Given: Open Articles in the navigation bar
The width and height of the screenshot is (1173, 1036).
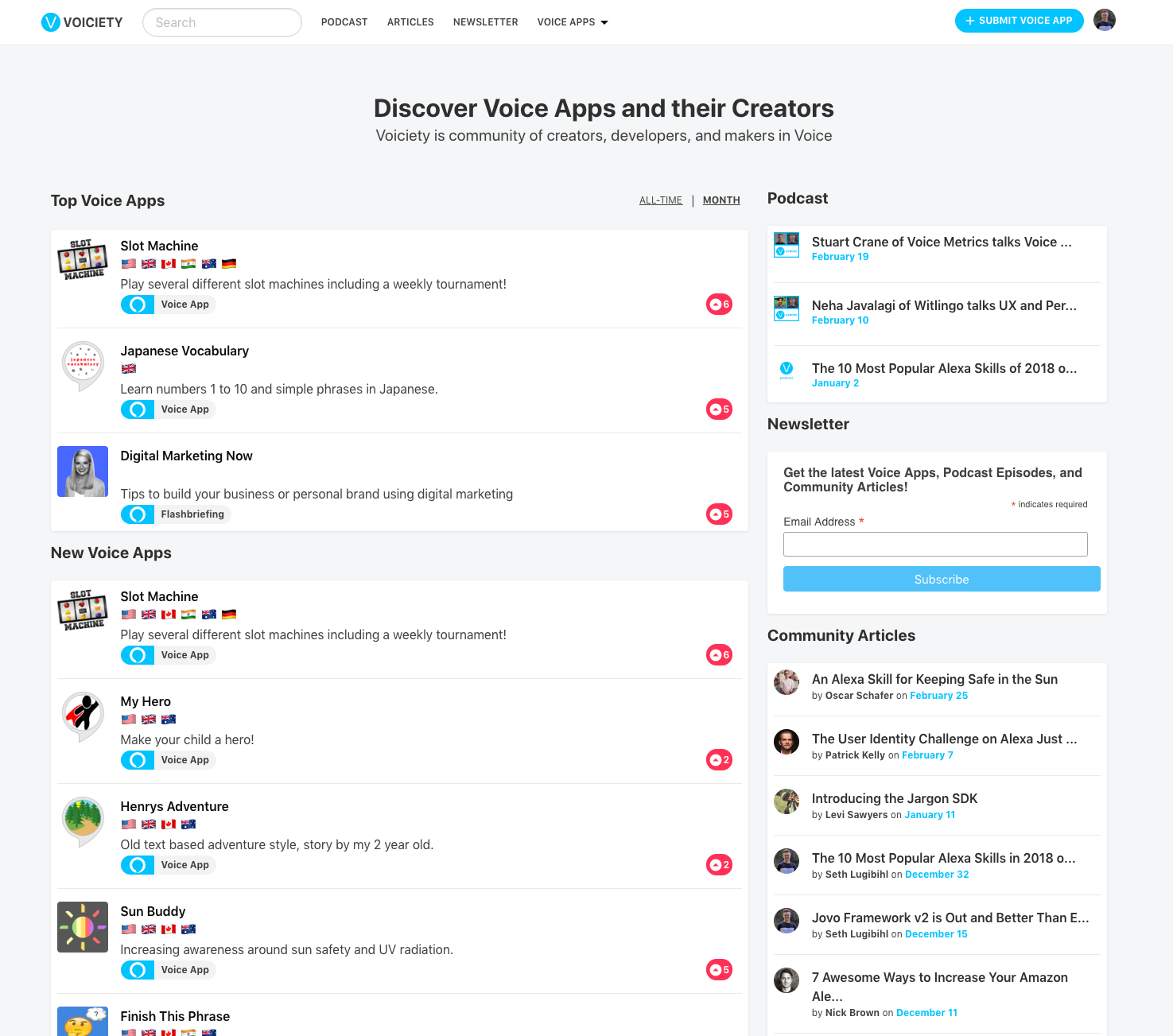Looking at the screenshot, I should pyautogui.click(x=410, y=22).
